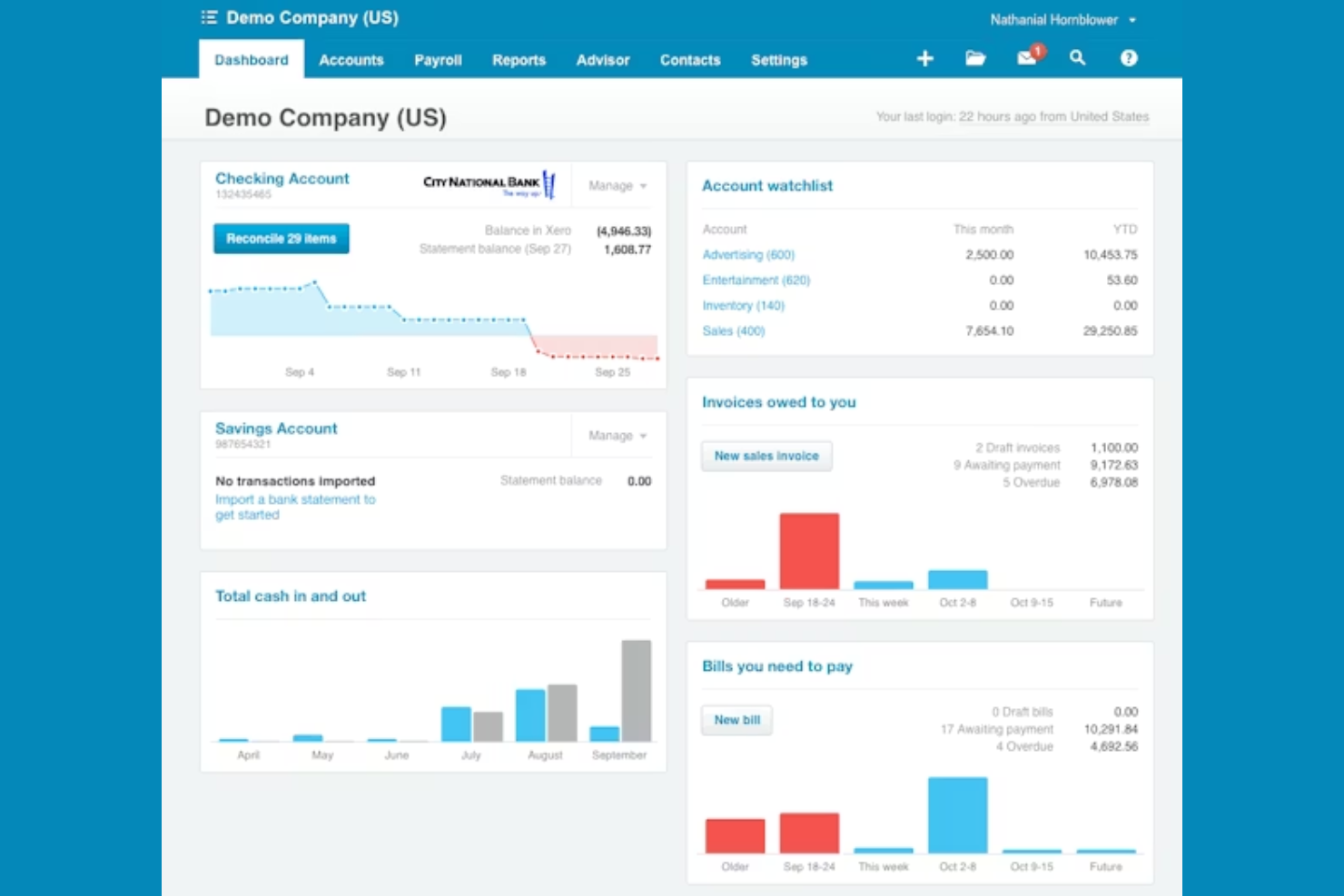1344x896 pixels.
Task: Switch to the Reports tab
Action: 519,60
